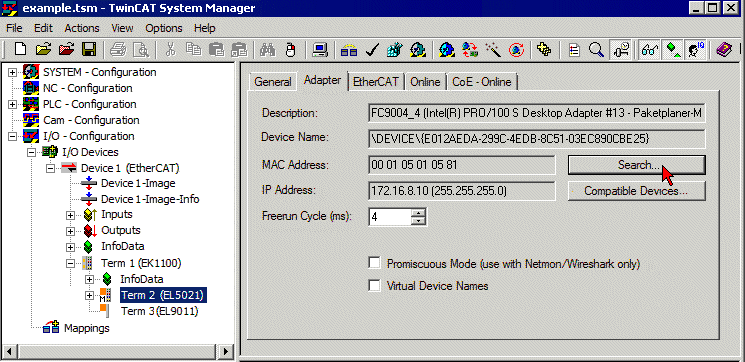The height and width of the screenshot is (362, 745).
Task: Increase Freerun Cycle with the up arrow
Action: 418,212
